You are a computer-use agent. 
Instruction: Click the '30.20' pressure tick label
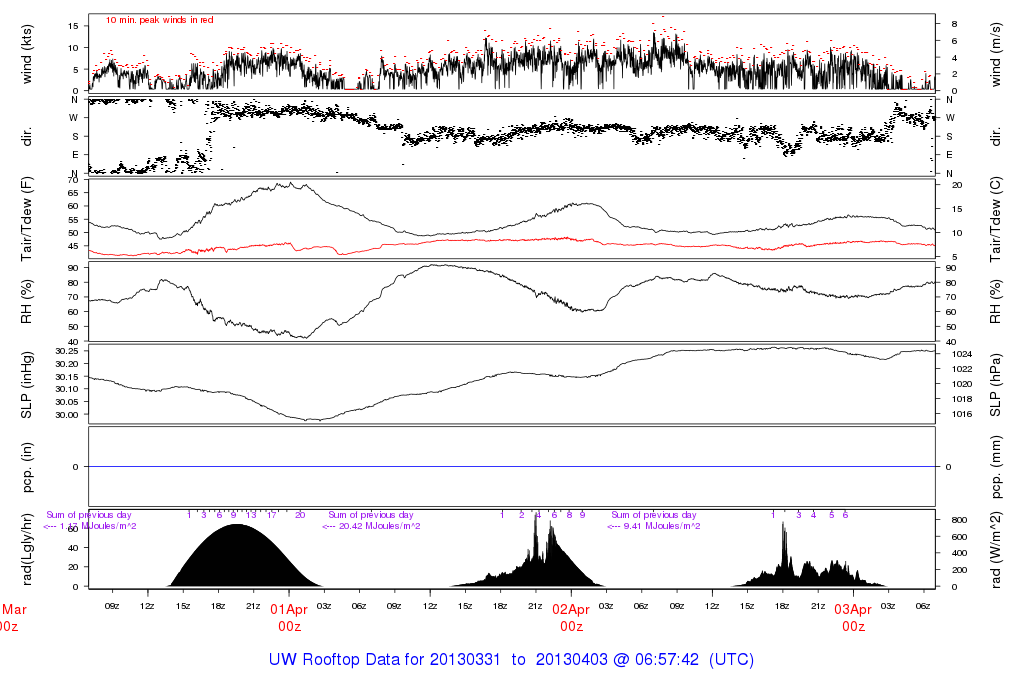67,364
